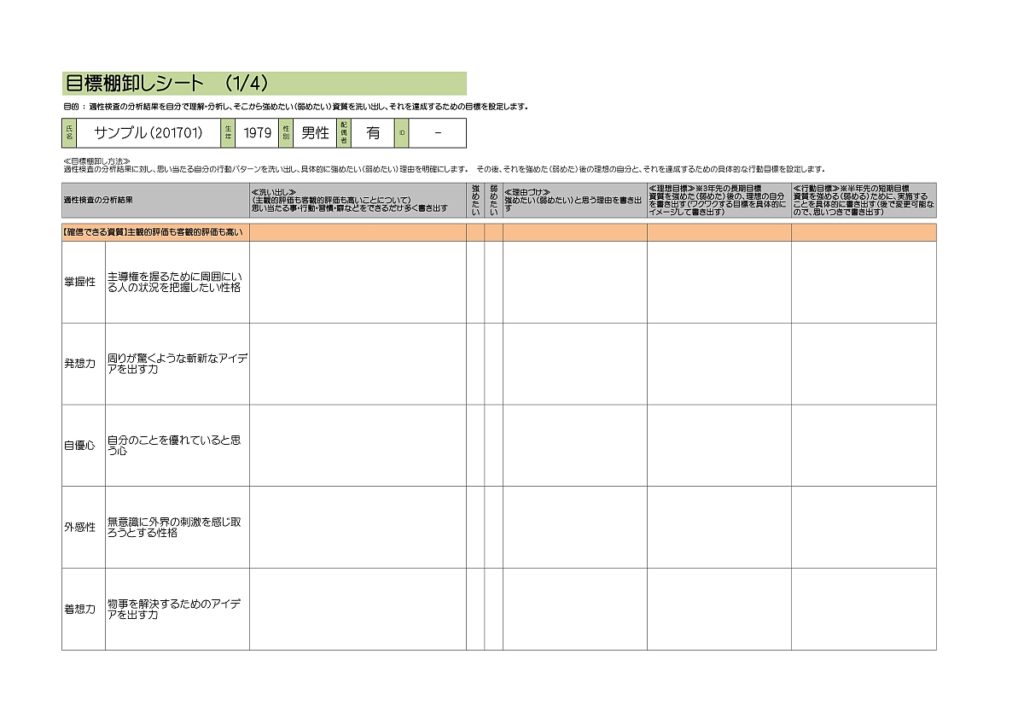The image size is (1024, 724).
Task: Select the name value サンプル(201701)
Action: tap(149, 133)
